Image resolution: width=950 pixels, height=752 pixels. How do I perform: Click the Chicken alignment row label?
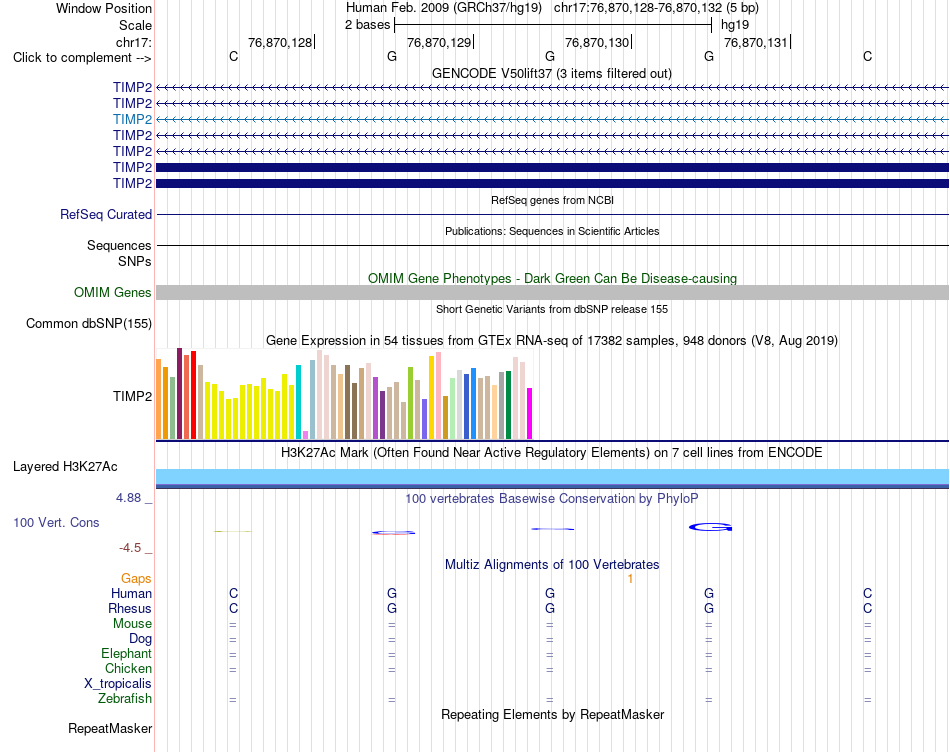click(128, 668)
